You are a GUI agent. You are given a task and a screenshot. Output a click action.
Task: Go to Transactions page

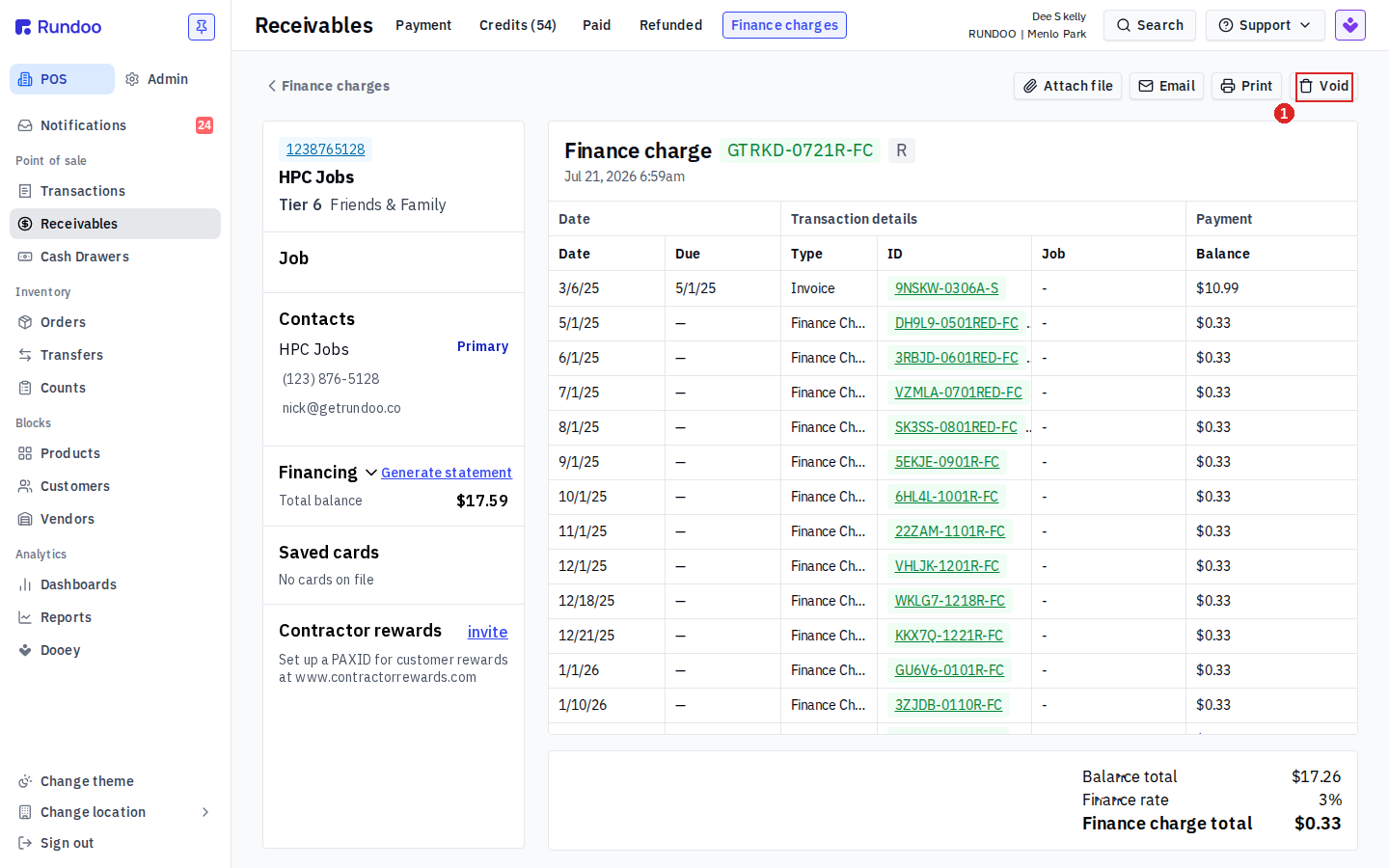pos(116,191)
